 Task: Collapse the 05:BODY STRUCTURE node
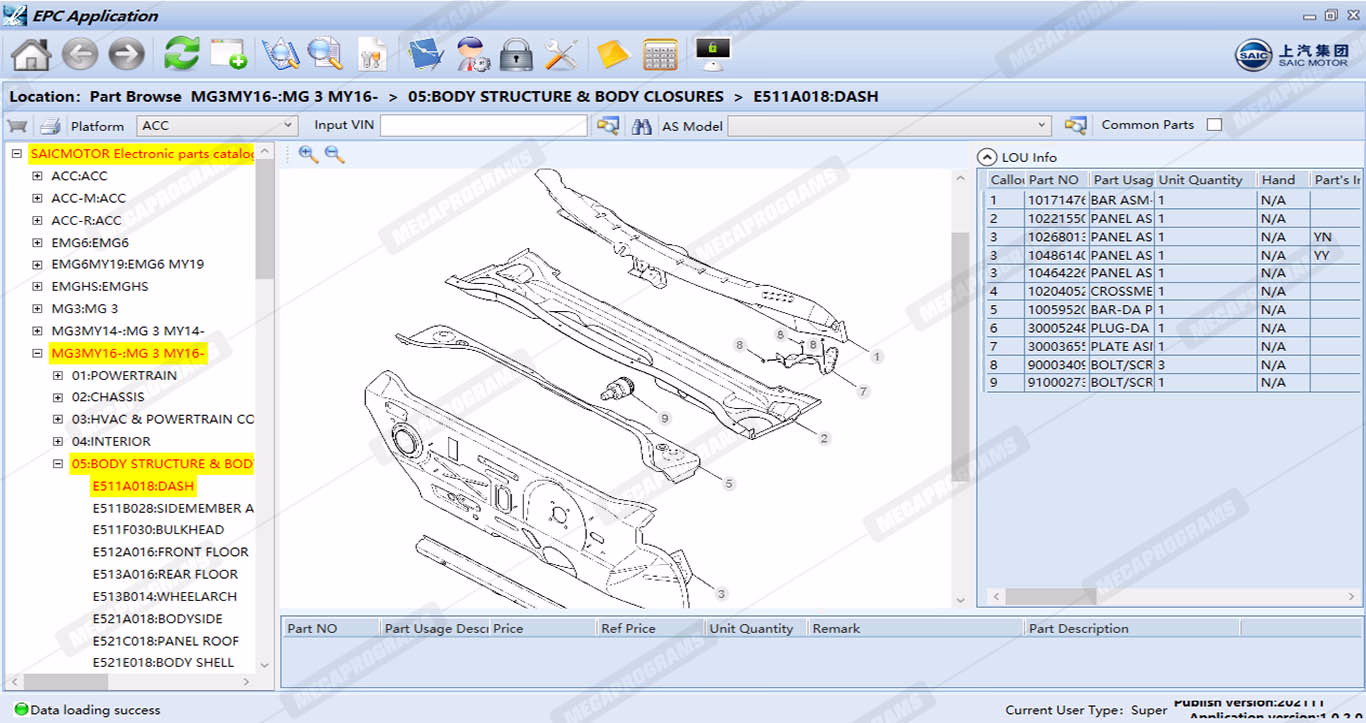[x=57, y=464]
